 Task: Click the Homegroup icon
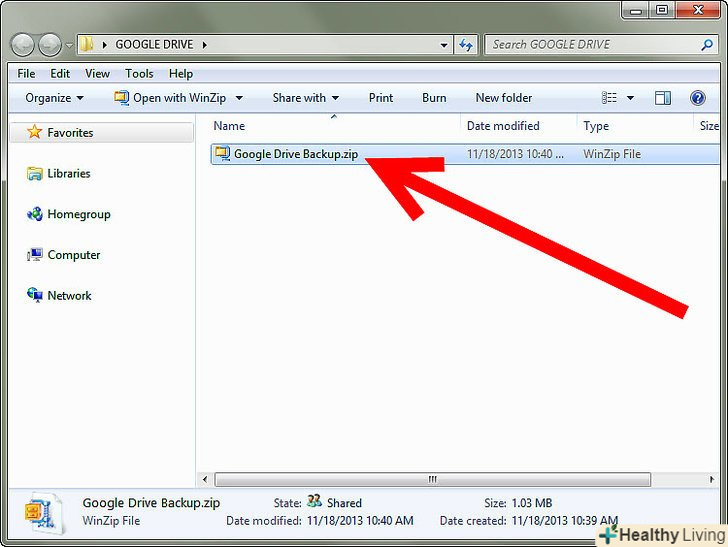[35, 214]
